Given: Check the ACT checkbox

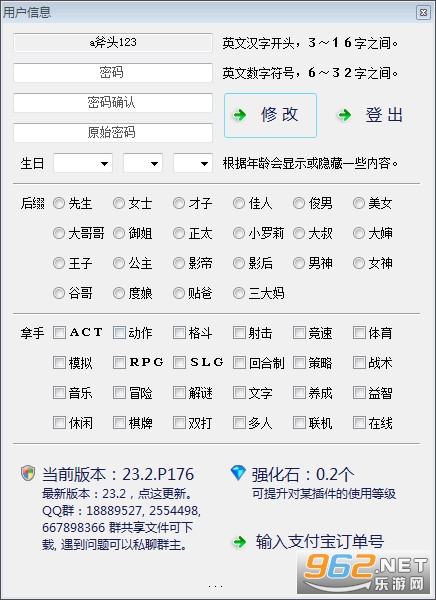Looking at the screenshot, I should pos(59,333).
